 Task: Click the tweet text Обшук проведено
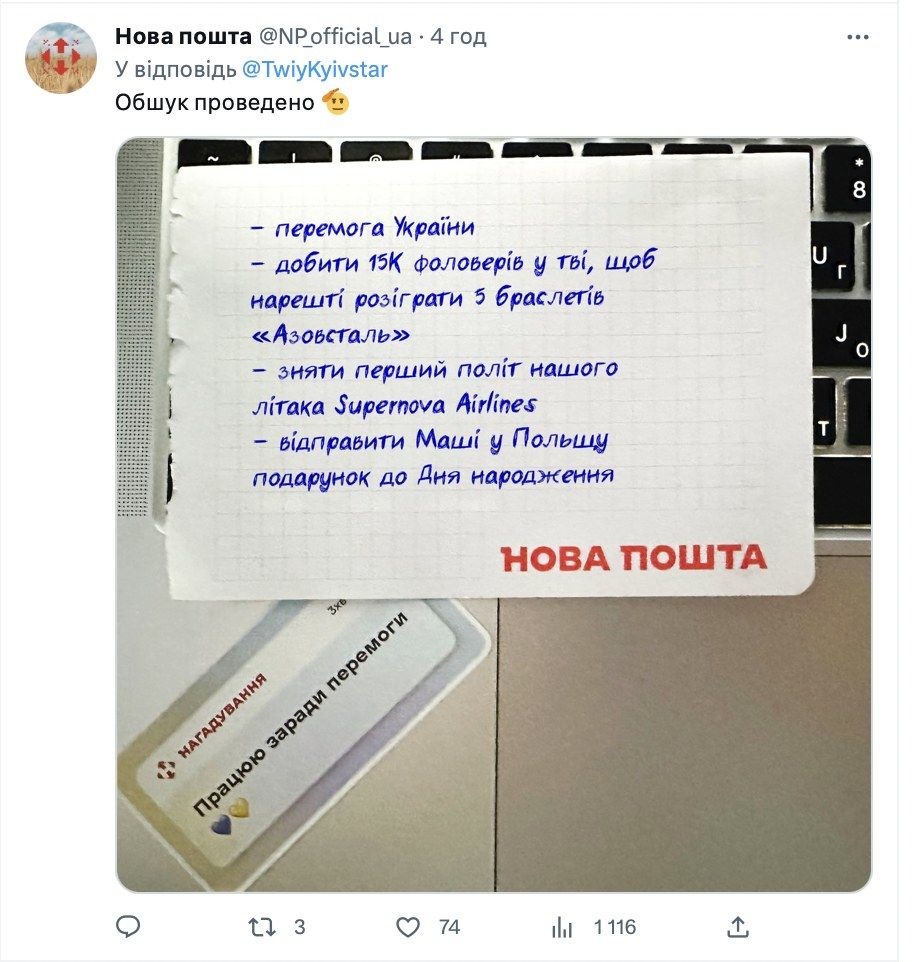pos(215,102)
